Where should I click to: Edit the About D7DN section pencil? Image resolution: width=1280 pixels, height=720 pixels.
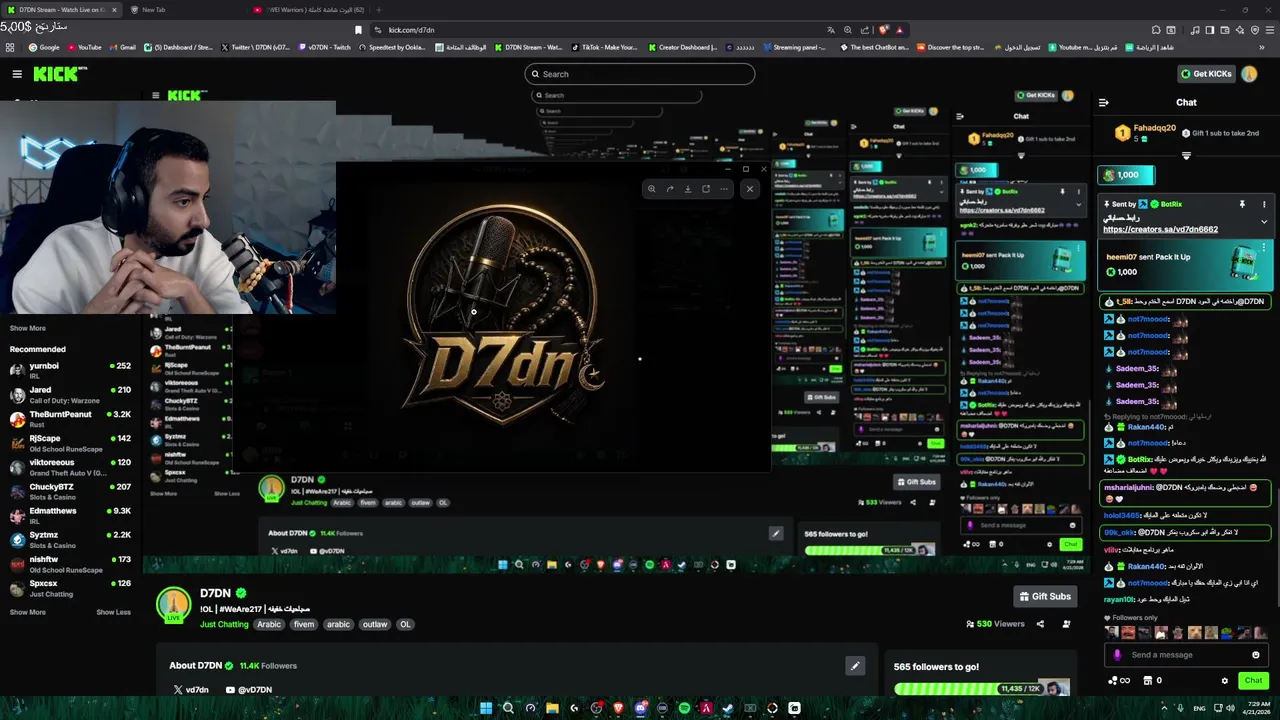(855, 665)
